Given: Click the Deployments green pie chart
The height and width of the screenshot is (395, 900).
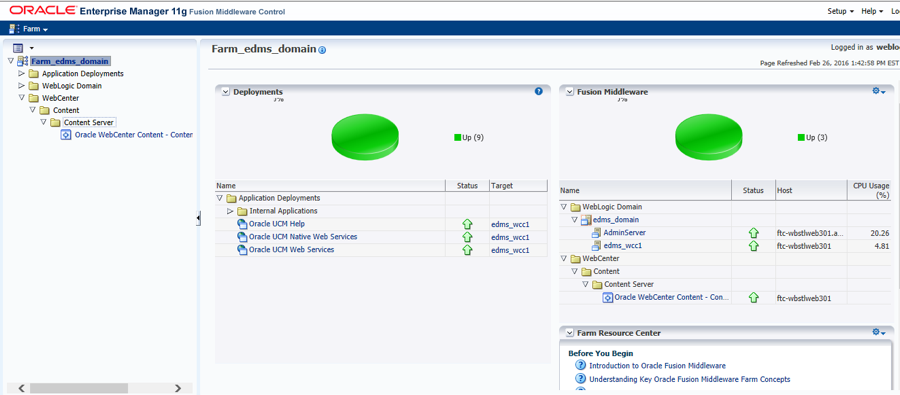Looking at the screenshot, I should point(365,137).
